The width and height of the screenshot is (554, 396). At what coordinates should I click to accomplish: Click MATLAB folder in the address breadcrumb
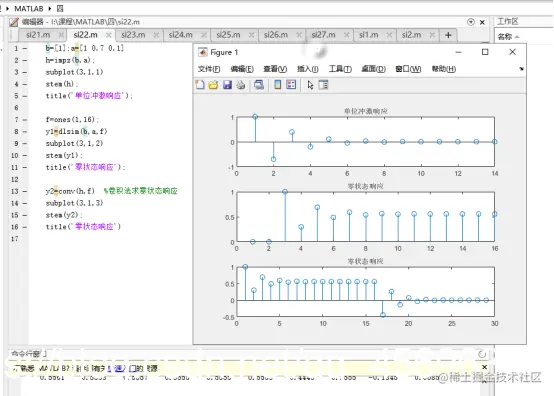[x=29, y=8]
